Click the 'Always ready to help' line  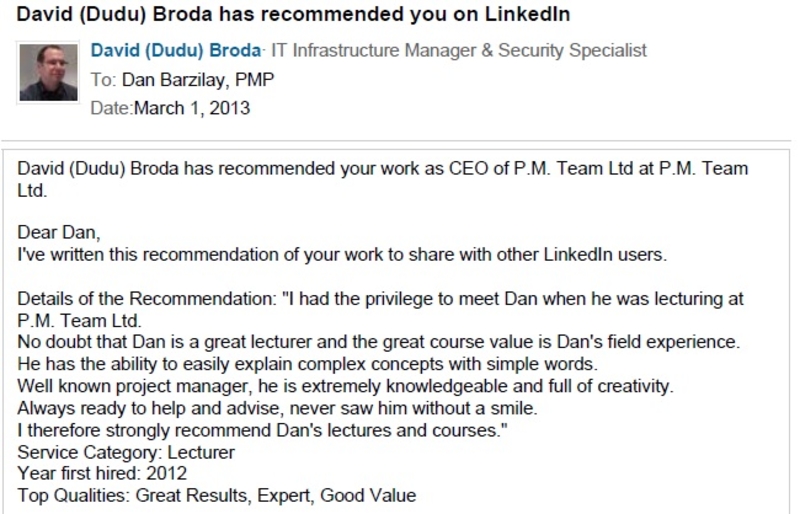278,408
